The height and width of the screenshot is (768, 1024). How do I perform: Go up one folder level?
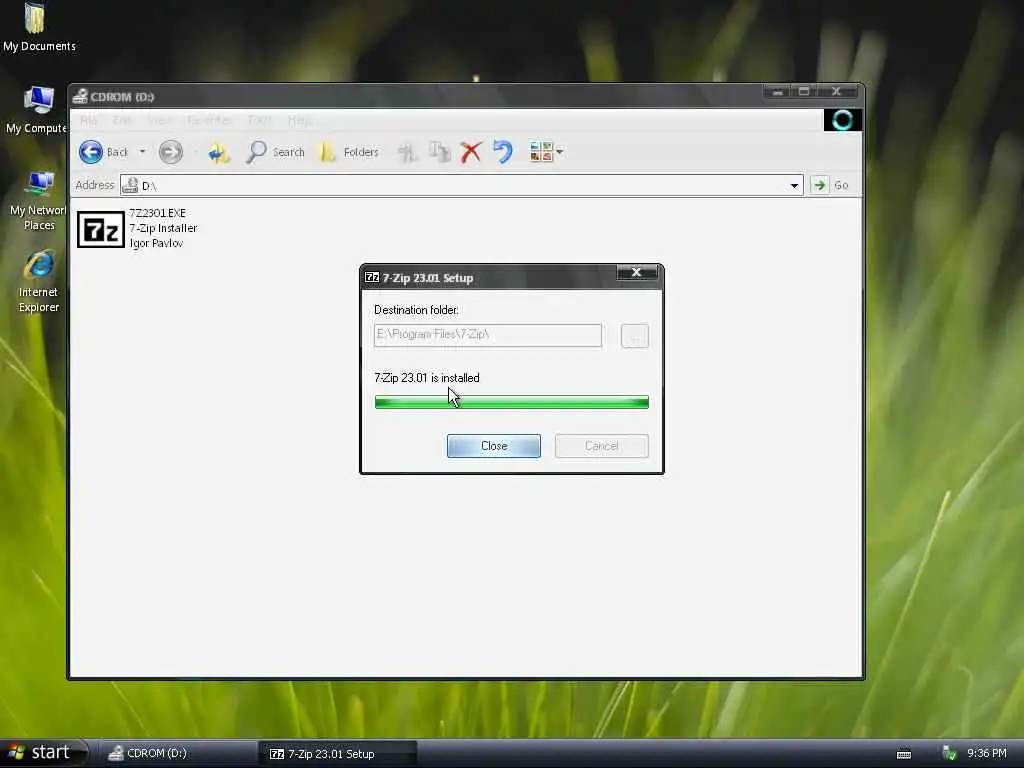218,152
